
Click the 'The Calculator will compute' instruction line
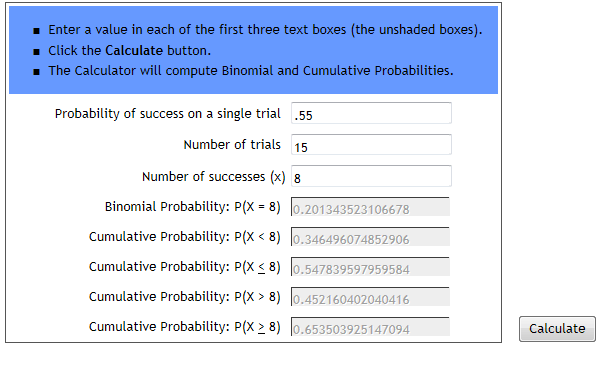click(251, 71)
